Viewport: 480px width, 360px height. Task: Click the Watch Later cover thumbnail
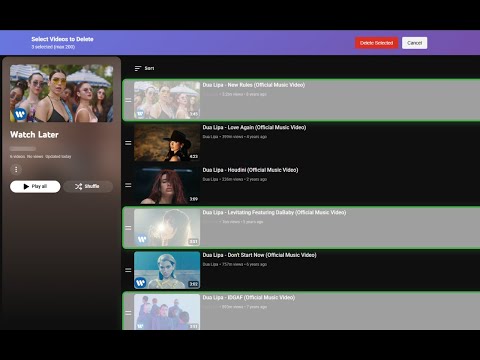61,93
